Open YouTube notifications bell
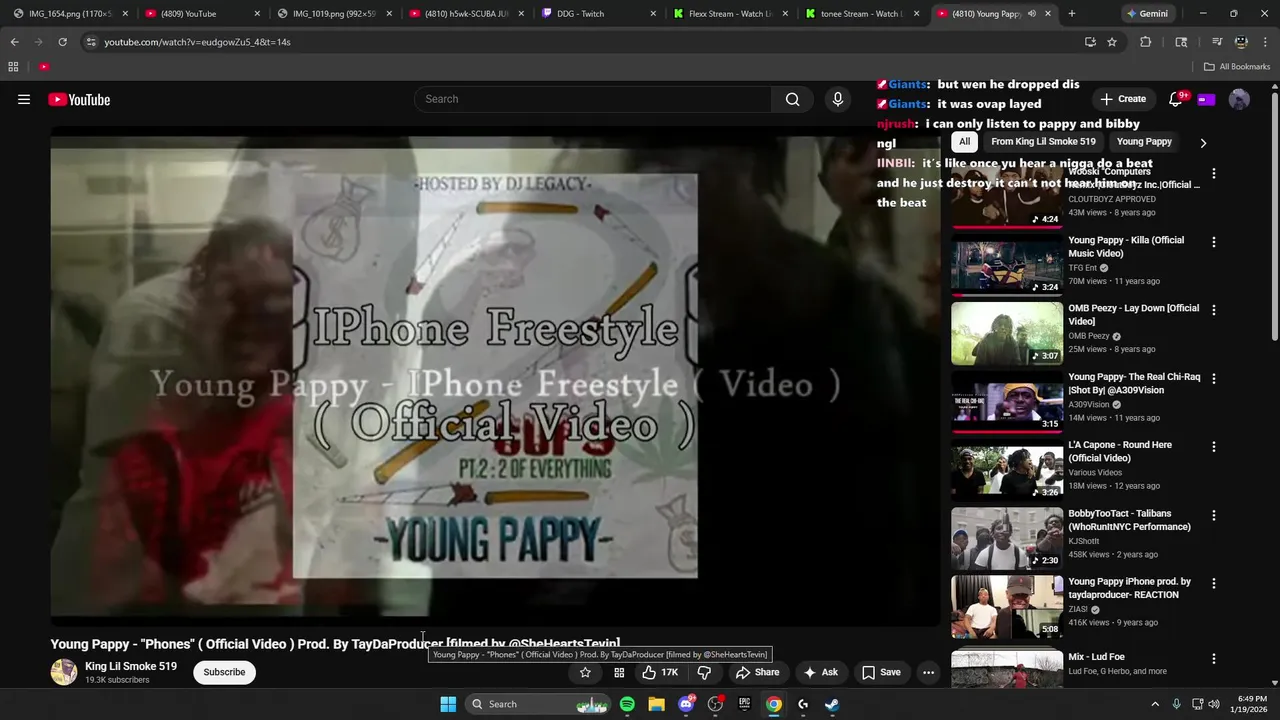1280x720 pixels. [x=1176, y=99]
